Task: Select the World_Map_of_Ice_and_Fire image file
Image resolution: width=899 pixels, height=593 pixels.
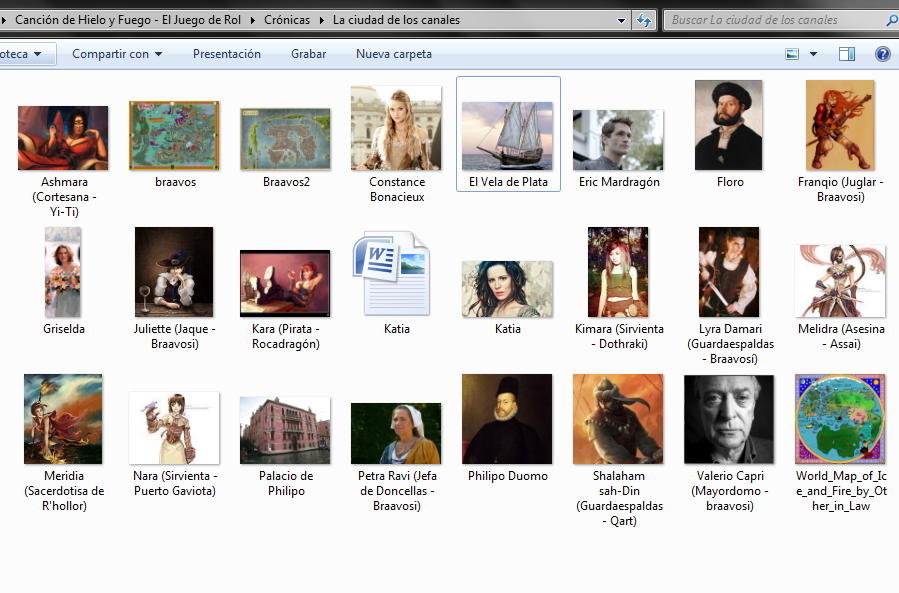Action: pos(840,419)
